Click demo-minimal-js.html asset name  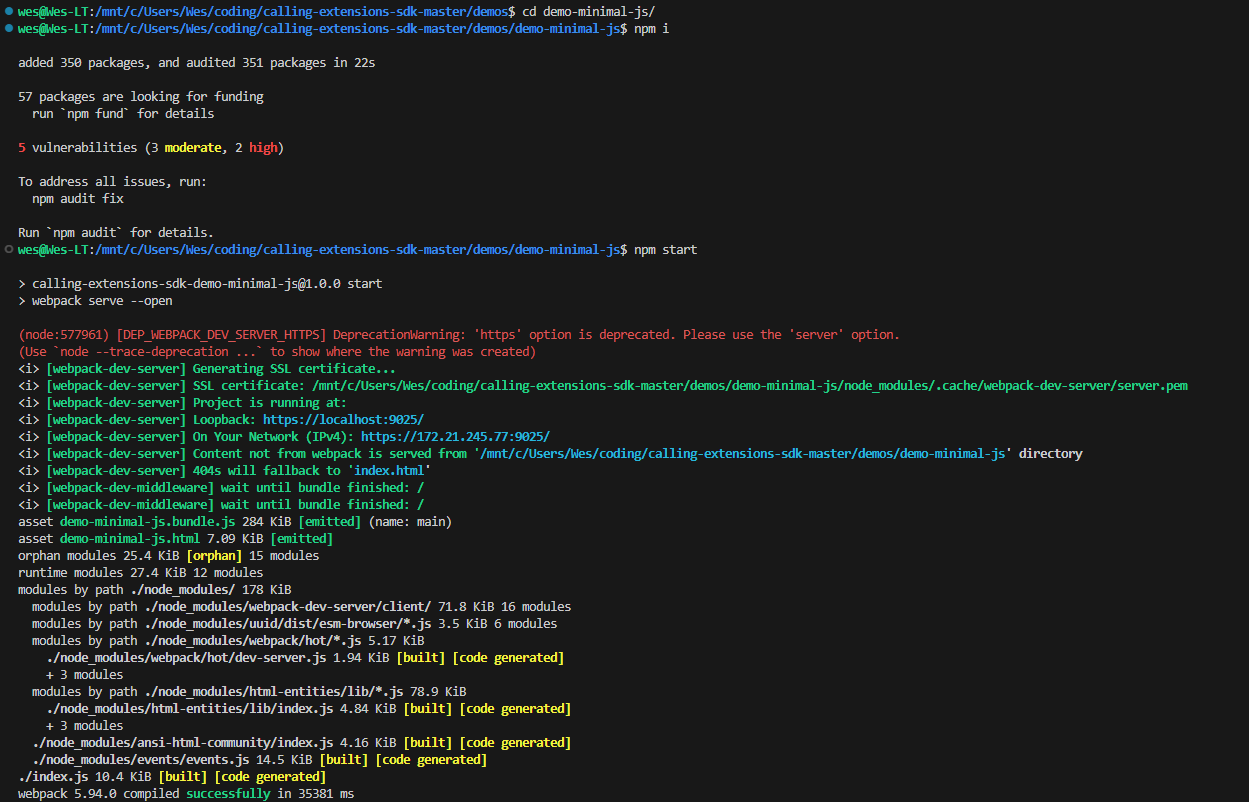130,538
